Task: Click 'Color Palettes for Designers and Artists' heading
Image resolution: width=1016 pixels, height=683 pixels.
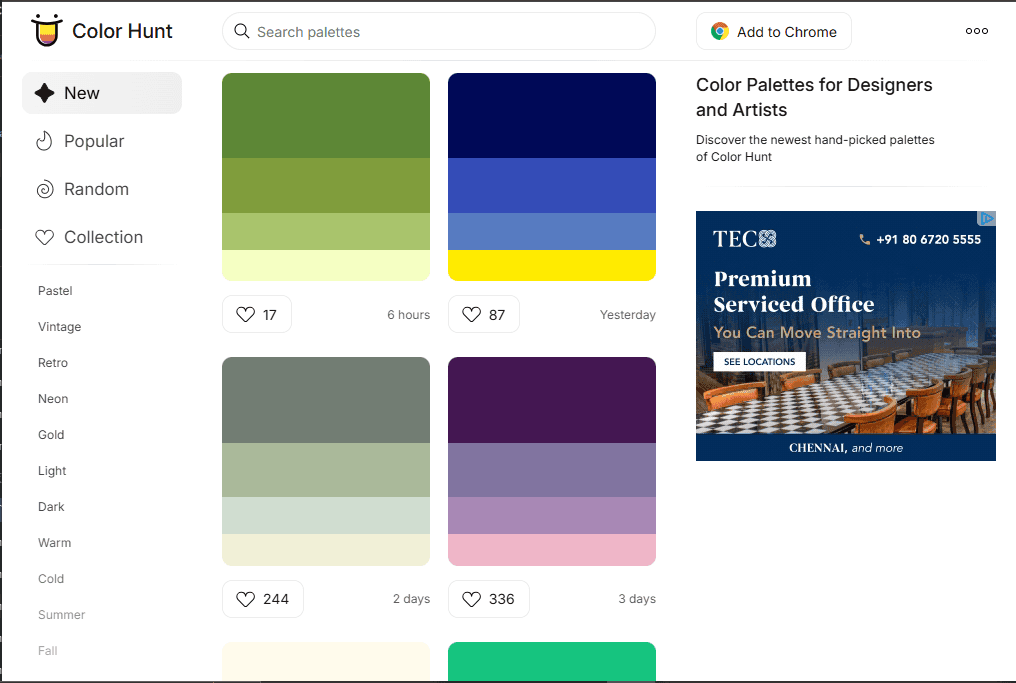Action: tap(814, 97)
